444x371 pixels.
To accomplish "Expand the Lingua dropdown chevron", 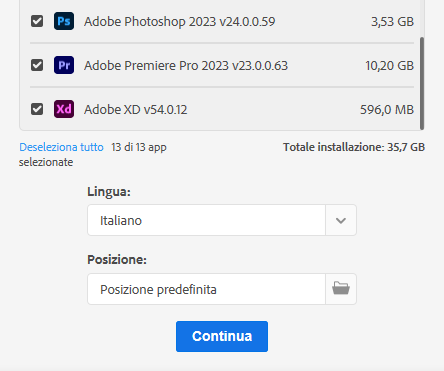I will tap(341, 220).
